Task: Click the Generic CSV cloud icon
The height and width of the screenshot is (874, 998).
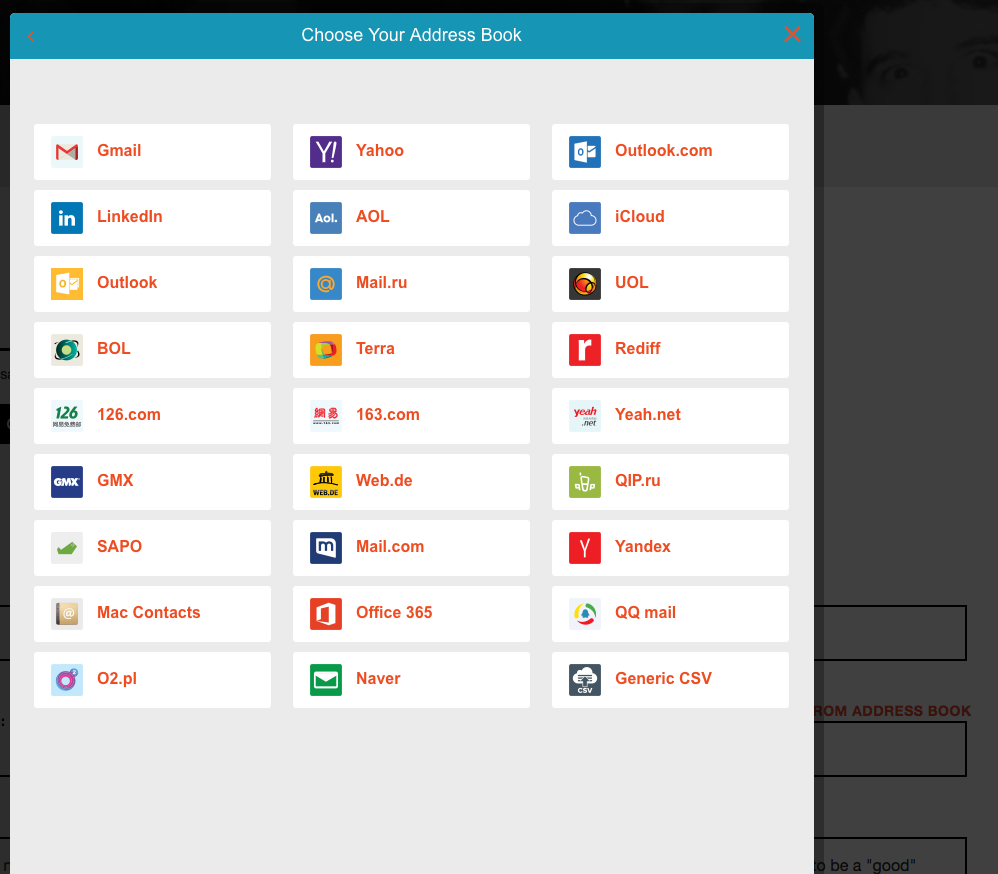Action: (x=585, y=680)
